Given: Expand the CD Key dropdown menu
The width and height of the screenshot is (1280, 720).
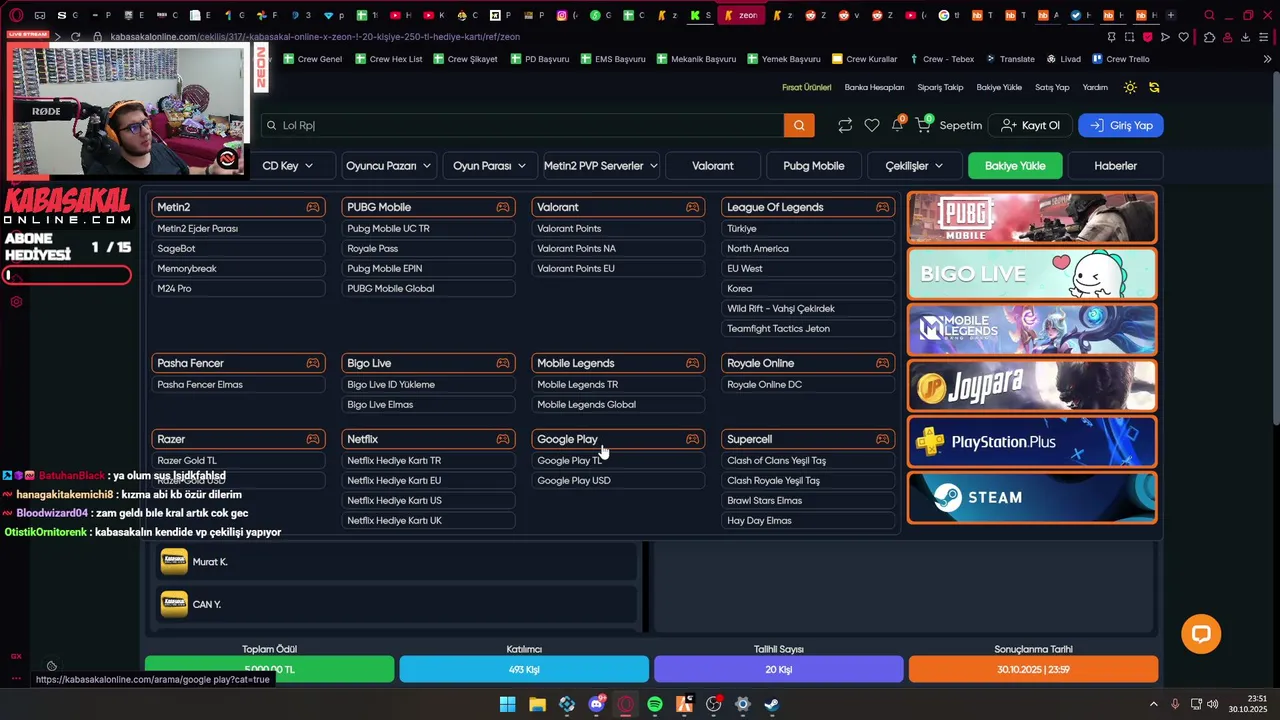Looking at the screenshot, I should click(x=287, y=166).
